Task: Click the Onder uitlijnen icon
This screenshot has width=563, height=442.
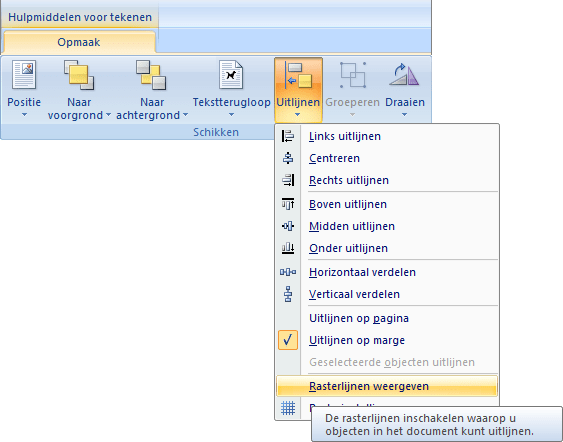Action: [x=288, y=248]
